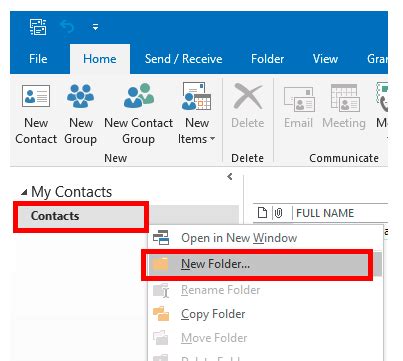
Task: Open the File tab
Action: pyautogui.click(x=38, y=59)
